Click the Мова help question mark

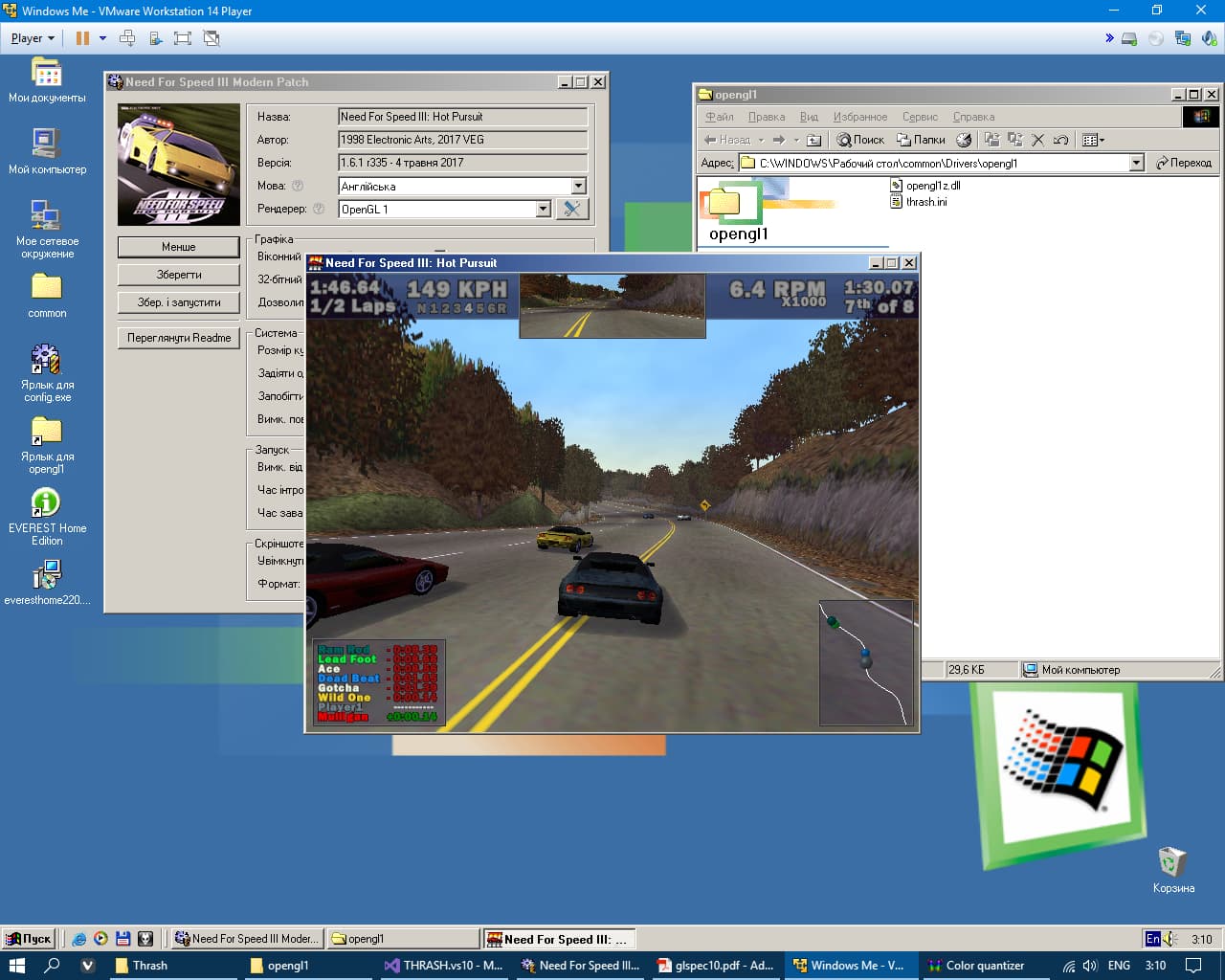coord(298,186)
